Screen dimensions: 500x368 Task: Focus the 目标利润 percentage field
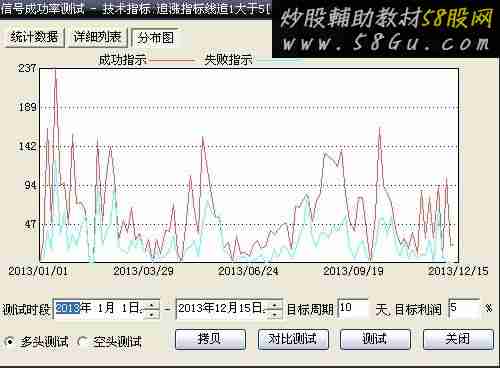click(x=464, y=308)
